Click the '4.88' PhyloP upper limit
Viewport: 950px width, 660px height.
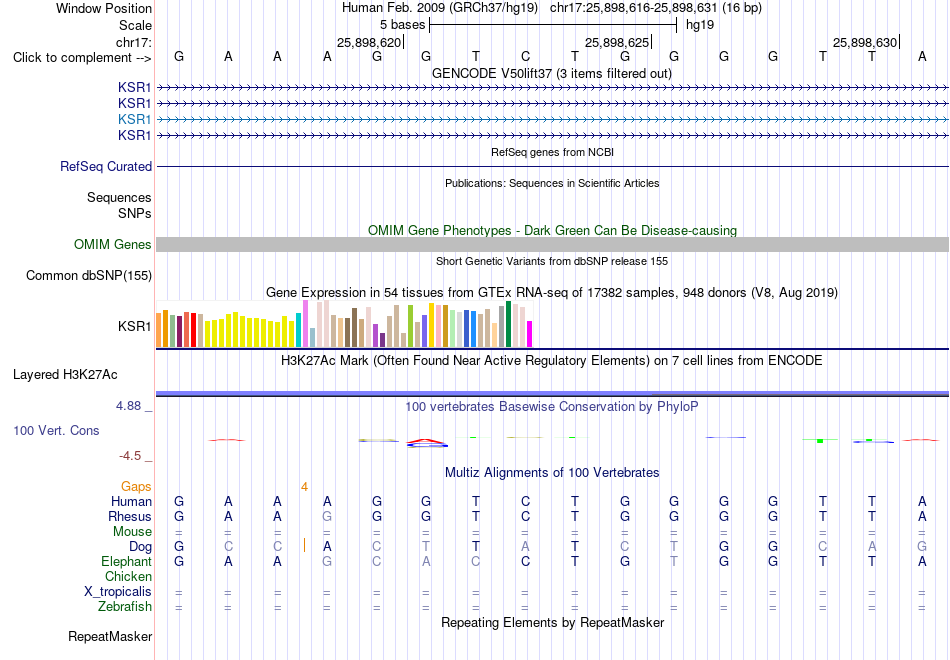tap(128, 405)
